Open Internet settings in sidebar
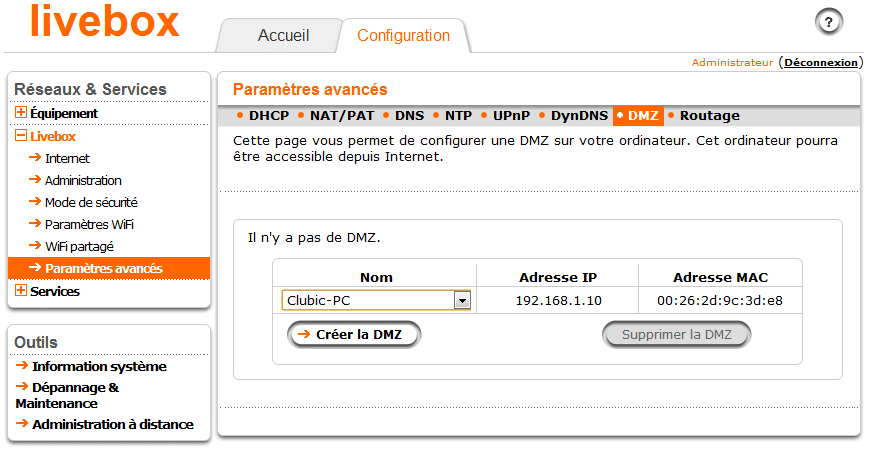This screenshot has width=881, height=455. 67,159
